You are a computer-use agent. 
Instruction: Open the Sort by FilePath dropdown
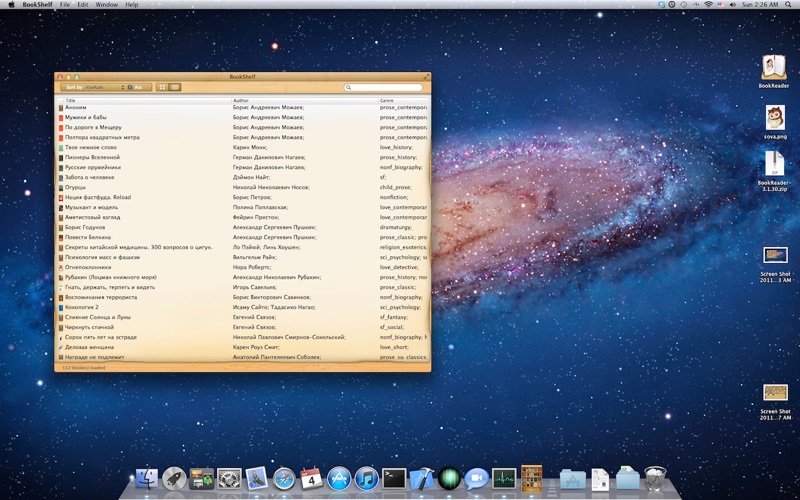point(105,88)
